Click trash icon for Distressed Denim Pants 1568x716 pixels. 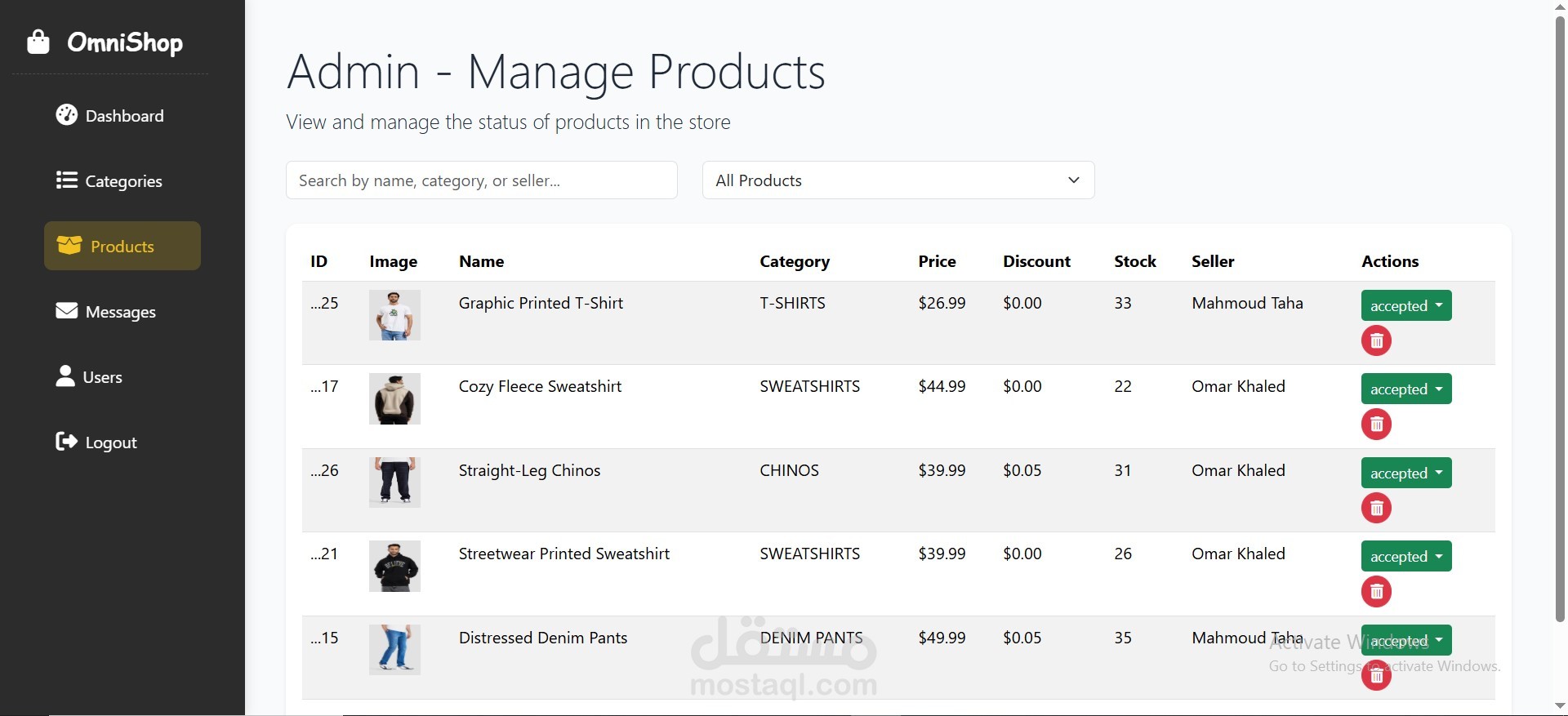[x=1376, y=675]
